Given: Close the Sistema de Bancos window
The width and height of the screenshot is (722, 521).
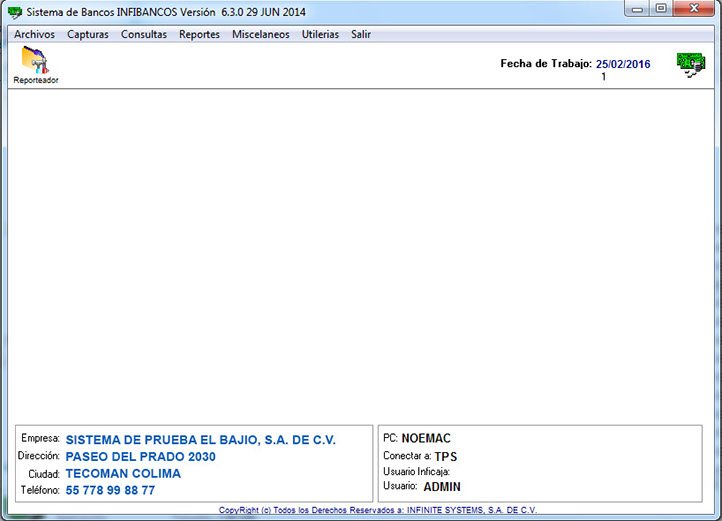Looking at the screenshot, I should point(692,9).
